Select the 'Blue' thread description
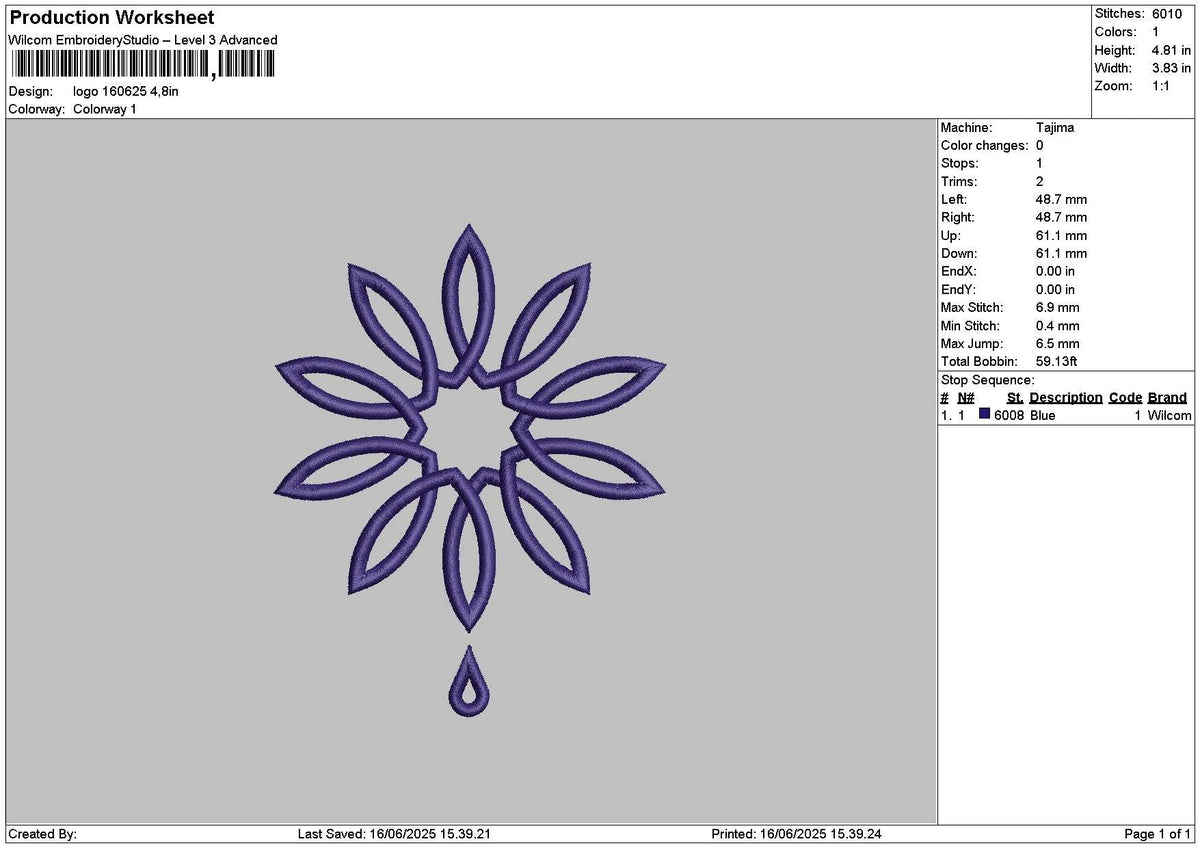 point(1043,416)
